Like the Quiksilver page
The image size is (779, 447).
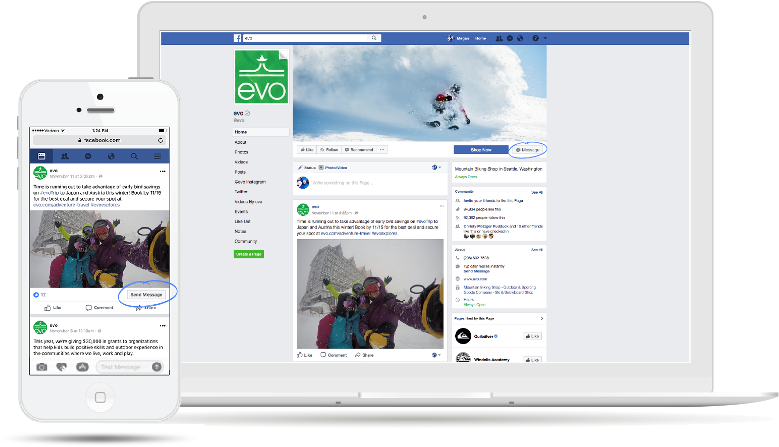(x=533, y=336)
